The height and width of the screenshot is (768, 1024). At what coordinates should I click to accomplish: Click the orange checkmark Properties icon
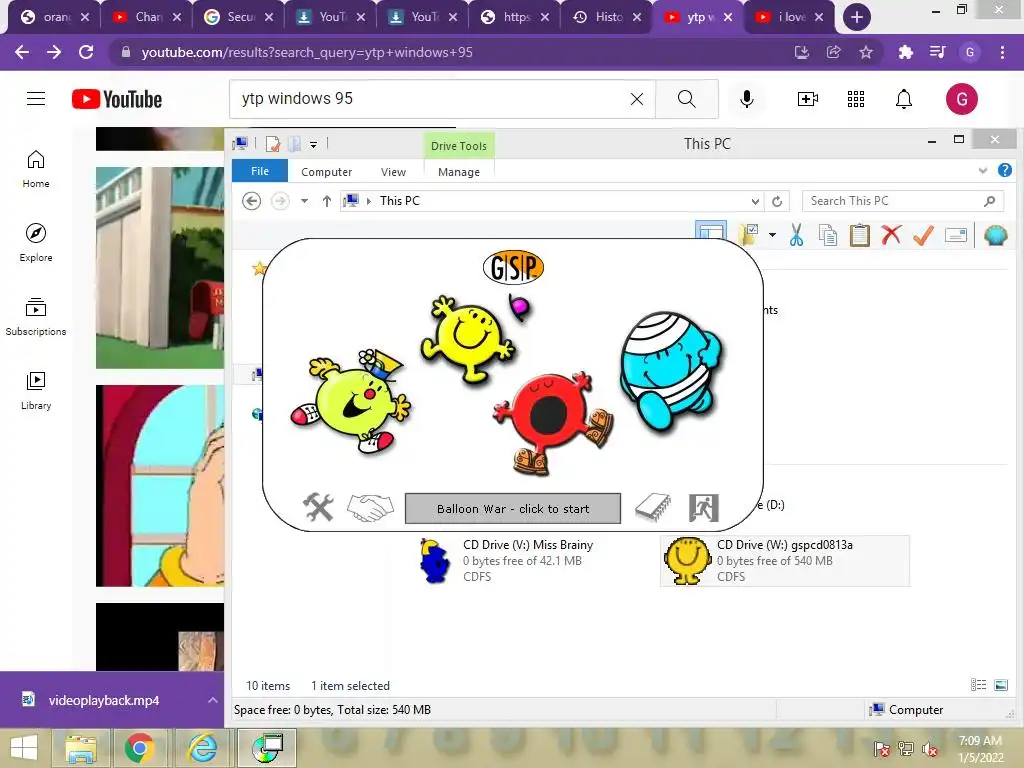[x=923, y=235]
